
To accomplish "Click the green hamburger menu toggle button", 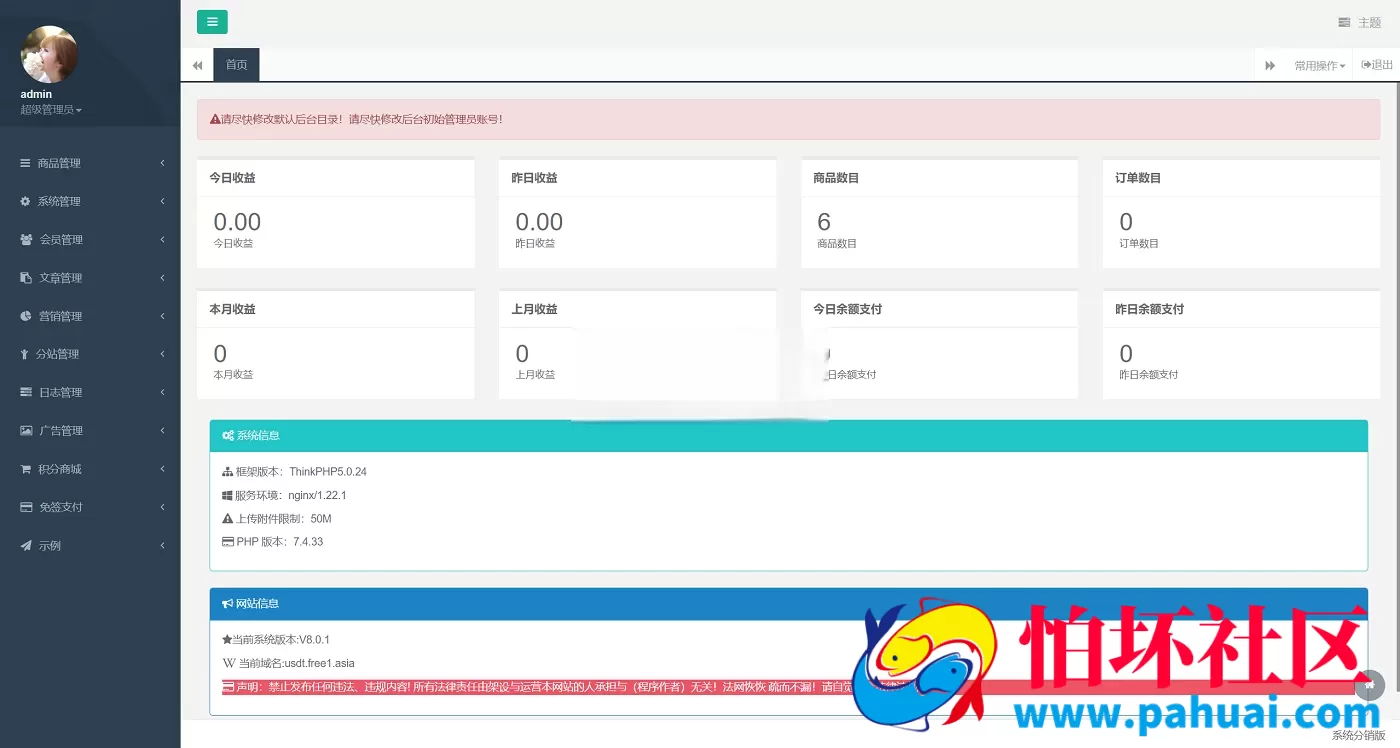I will [212, 22].
